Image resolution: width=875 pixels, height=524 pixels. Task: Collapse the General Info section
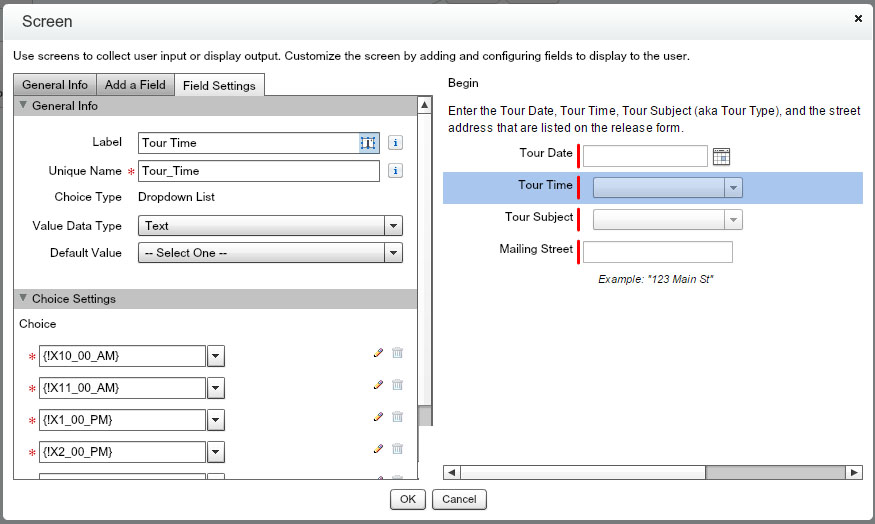click(x=23, y=105)
